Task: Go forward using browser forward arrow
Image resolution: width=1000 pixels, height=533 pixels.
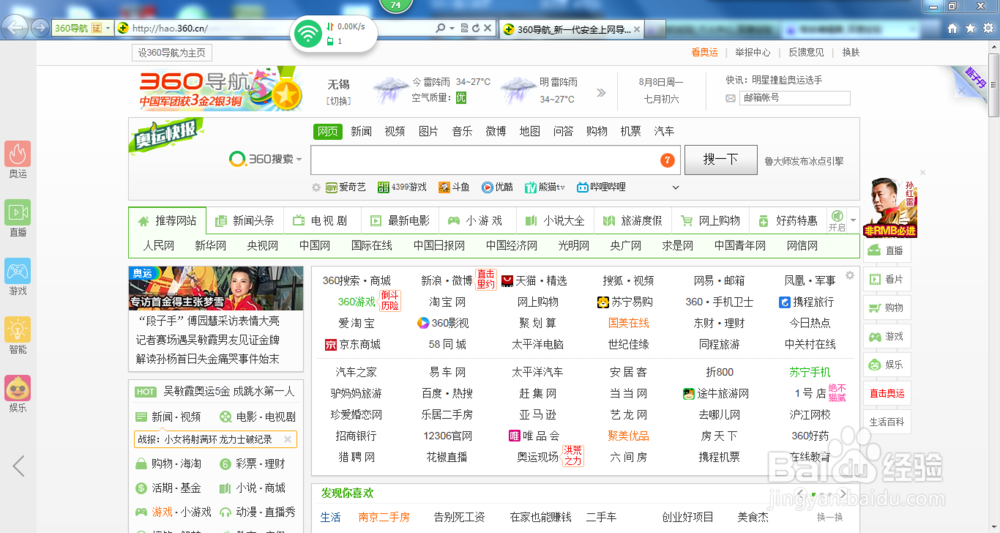Action: click(40, 27)
